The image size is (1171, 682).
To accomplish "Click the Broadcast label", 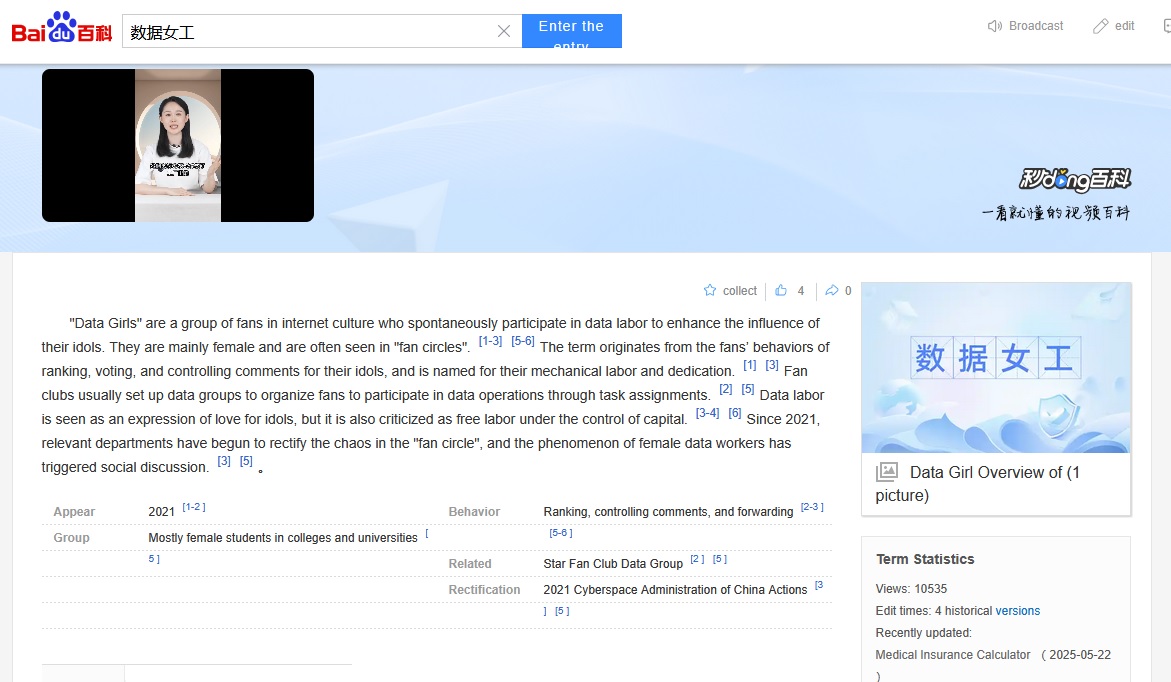I will click(1036, 26).
